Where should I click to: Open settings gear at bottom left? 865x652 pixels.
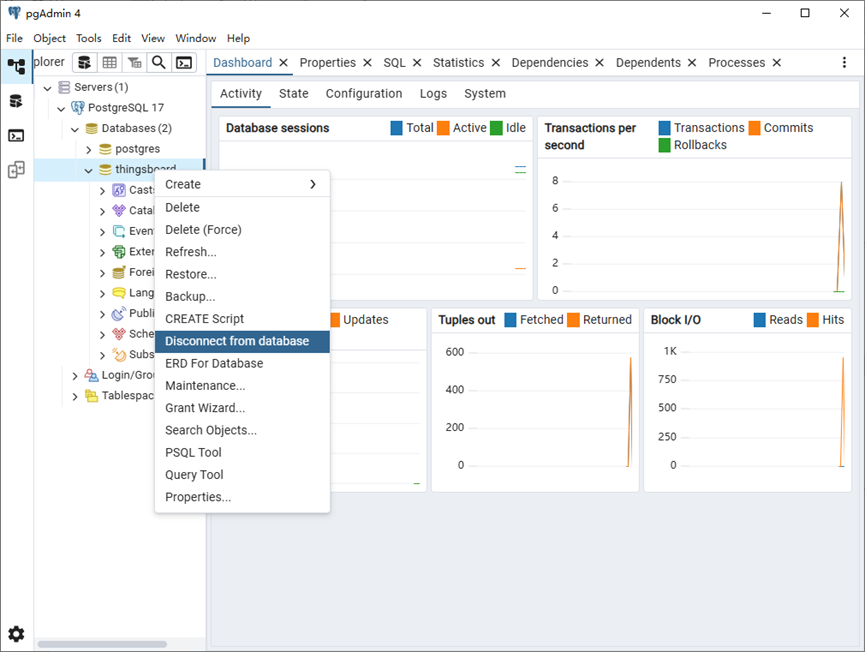[x=16, y=634]
